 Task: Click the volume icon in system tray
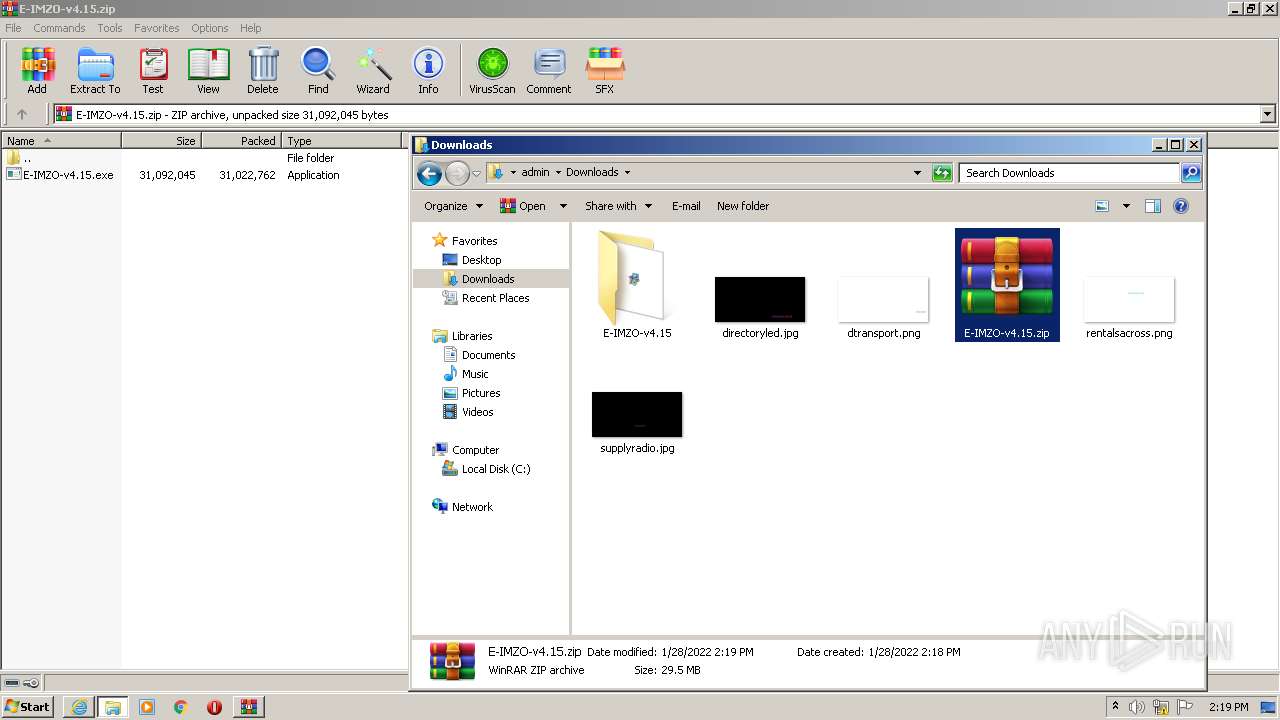click(x=1137, y=707)
